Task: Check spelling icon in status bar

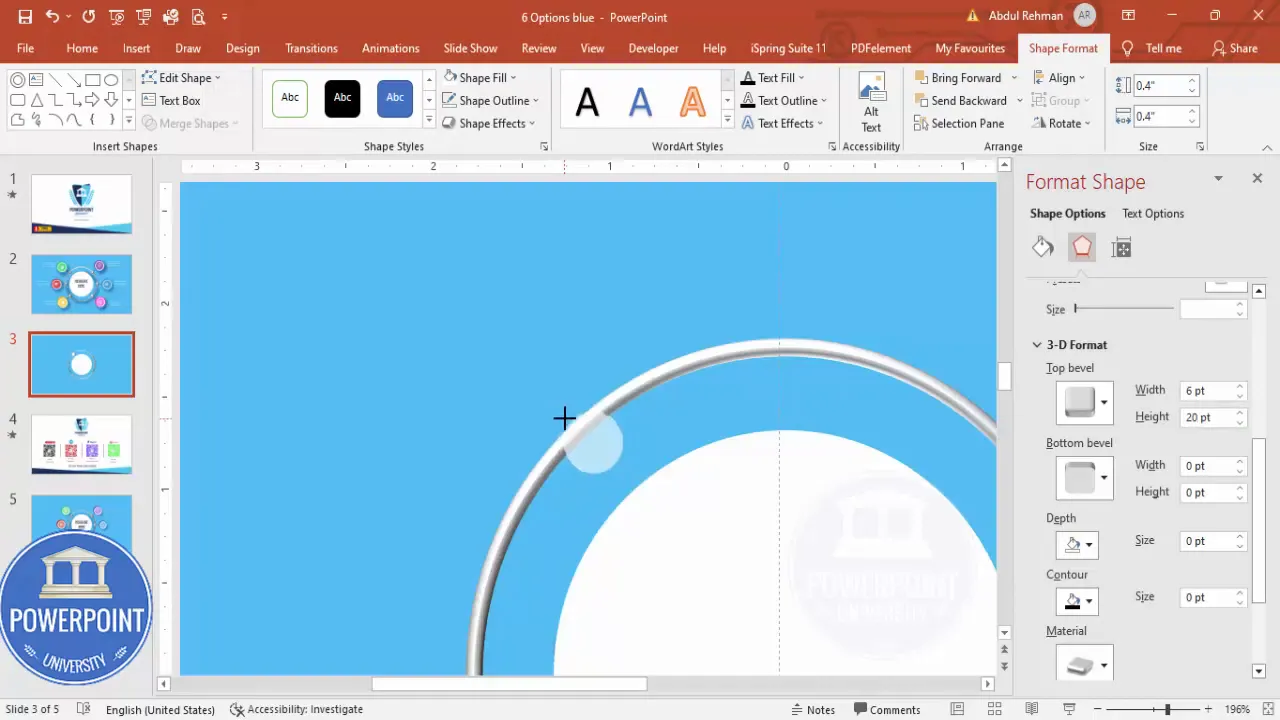Action: point(84,709)
